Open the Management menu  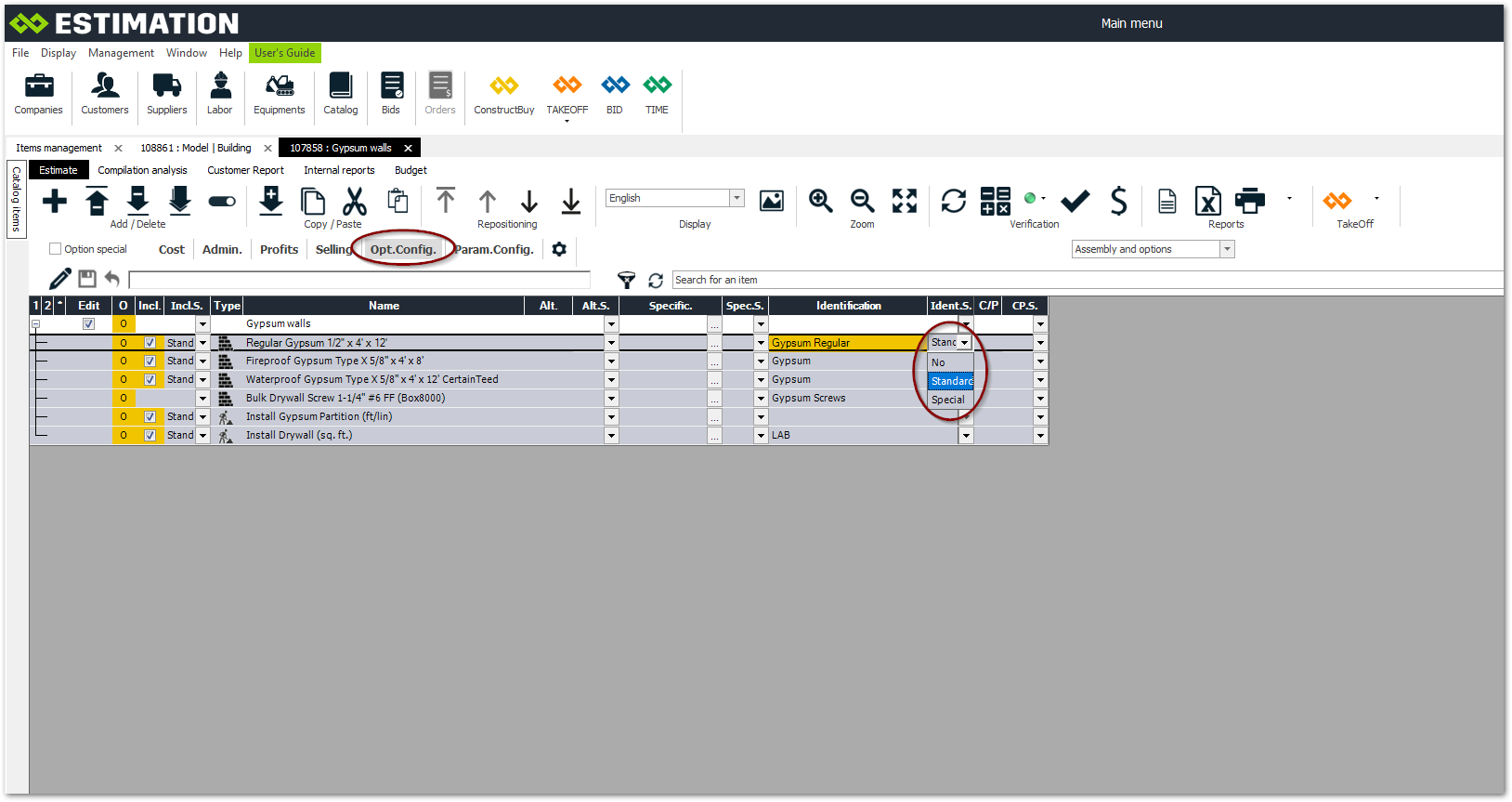coord(121,53)
